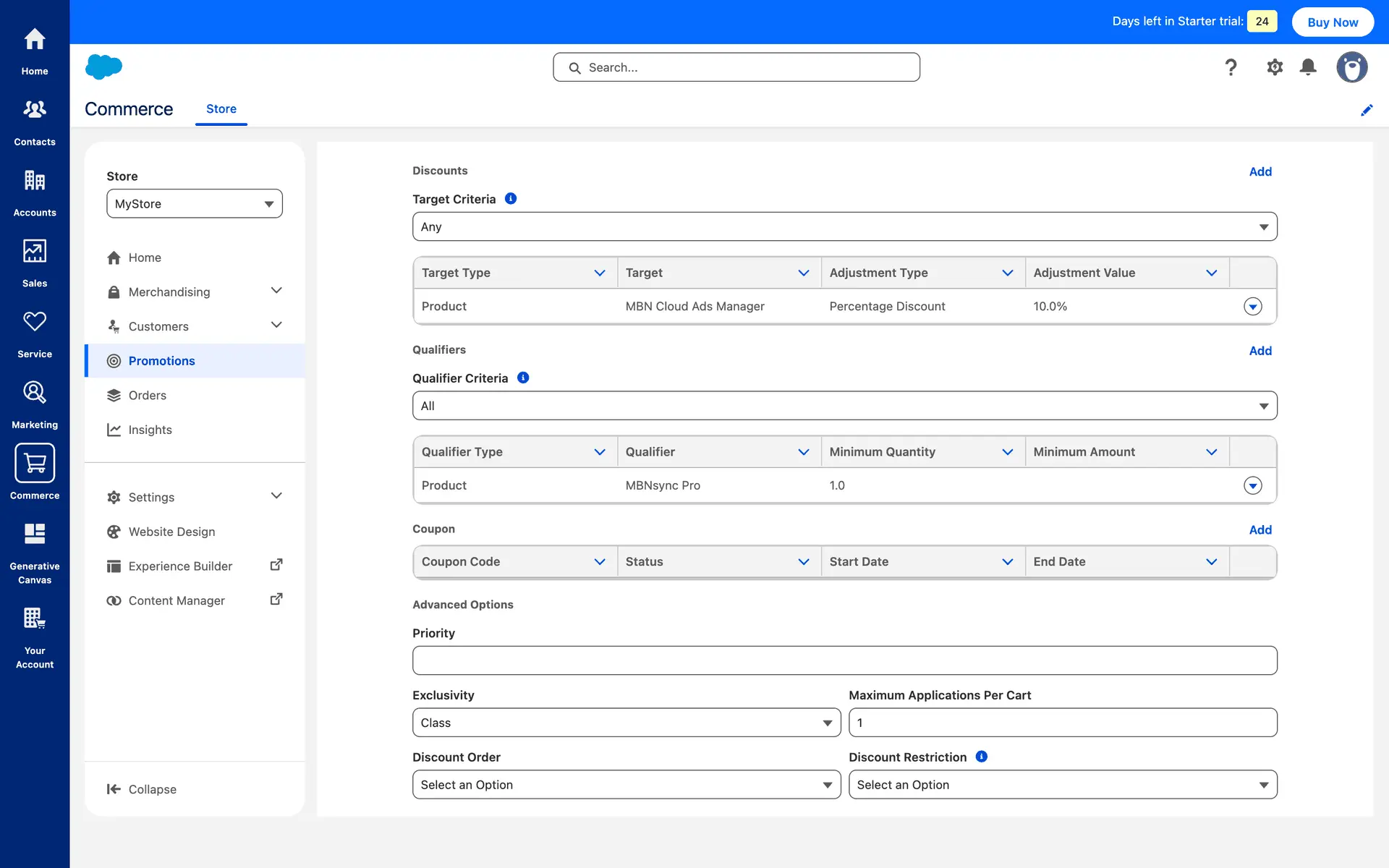
Task: Open the Exclusivity dropdown showing Class
Action: pyautogui.click(x=626, y=723)
